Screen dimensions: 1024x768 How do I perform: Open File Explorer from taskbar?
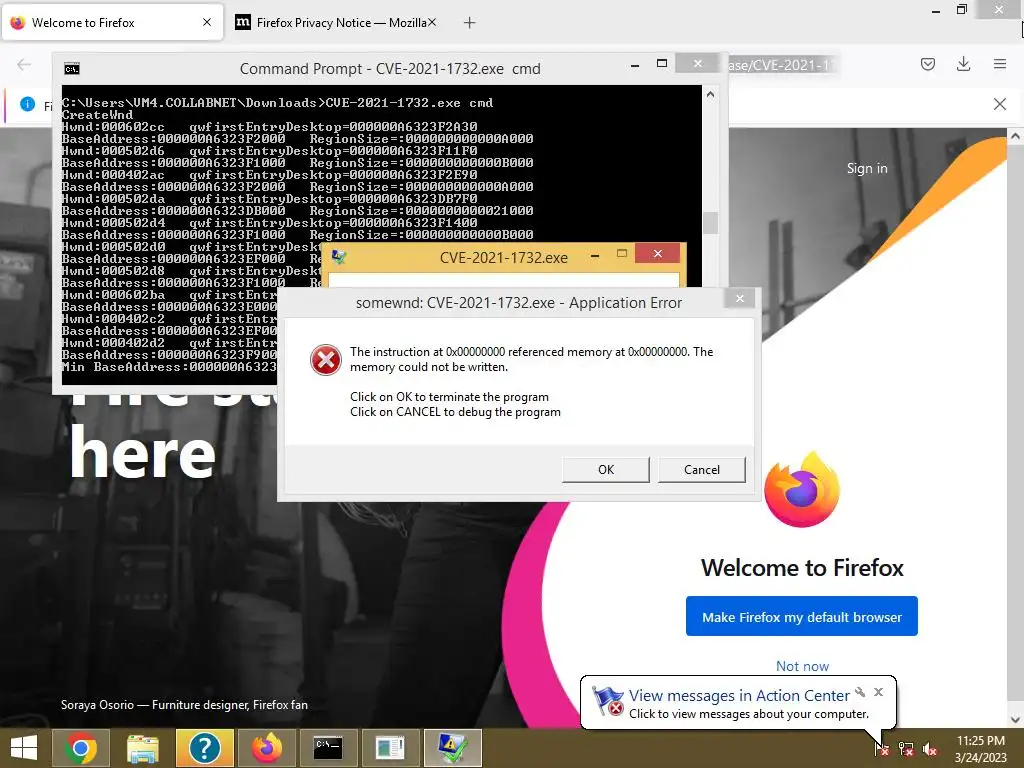[x=143, y=748]
